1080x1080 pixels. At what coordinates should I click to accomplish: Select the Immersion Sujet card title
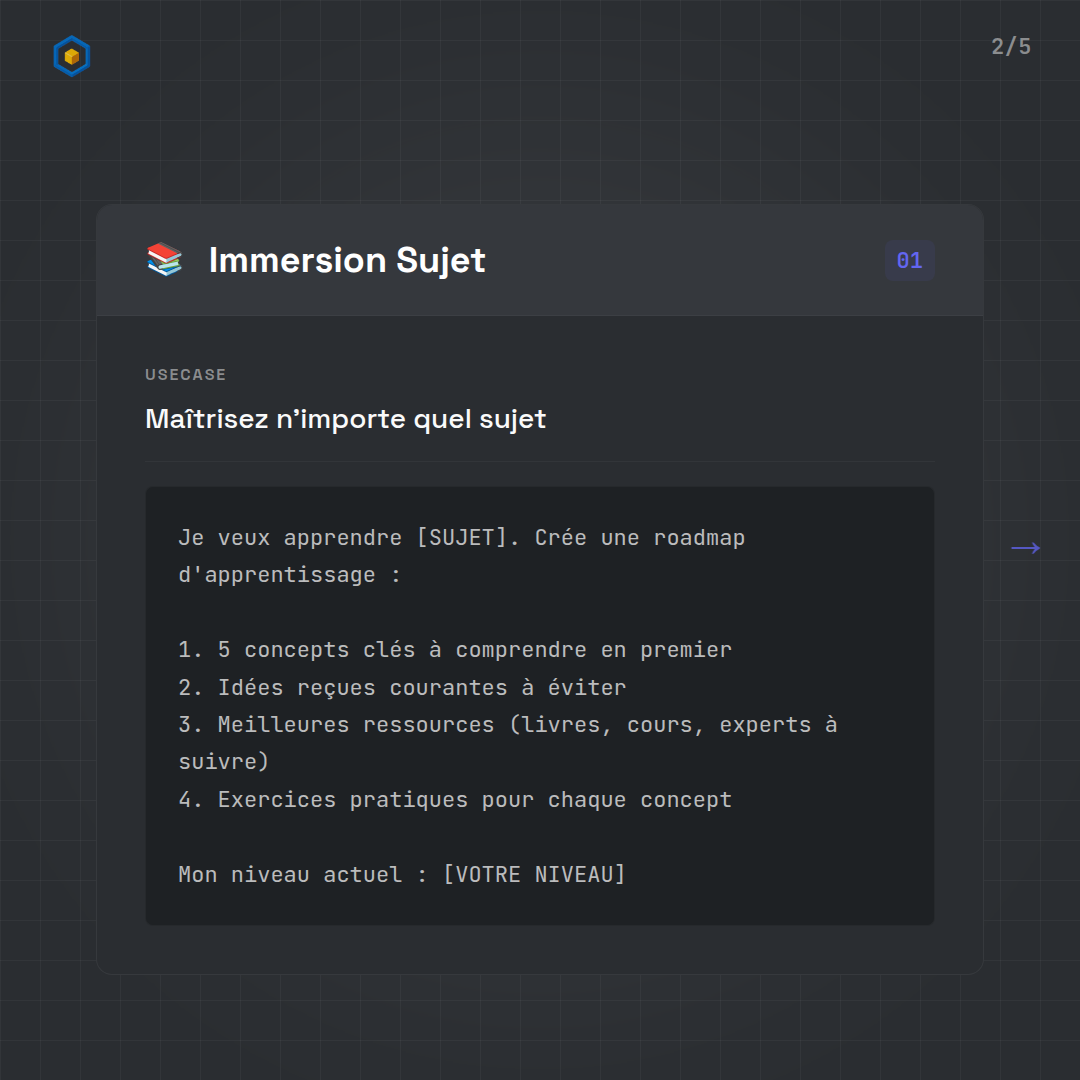click(346, 260)
